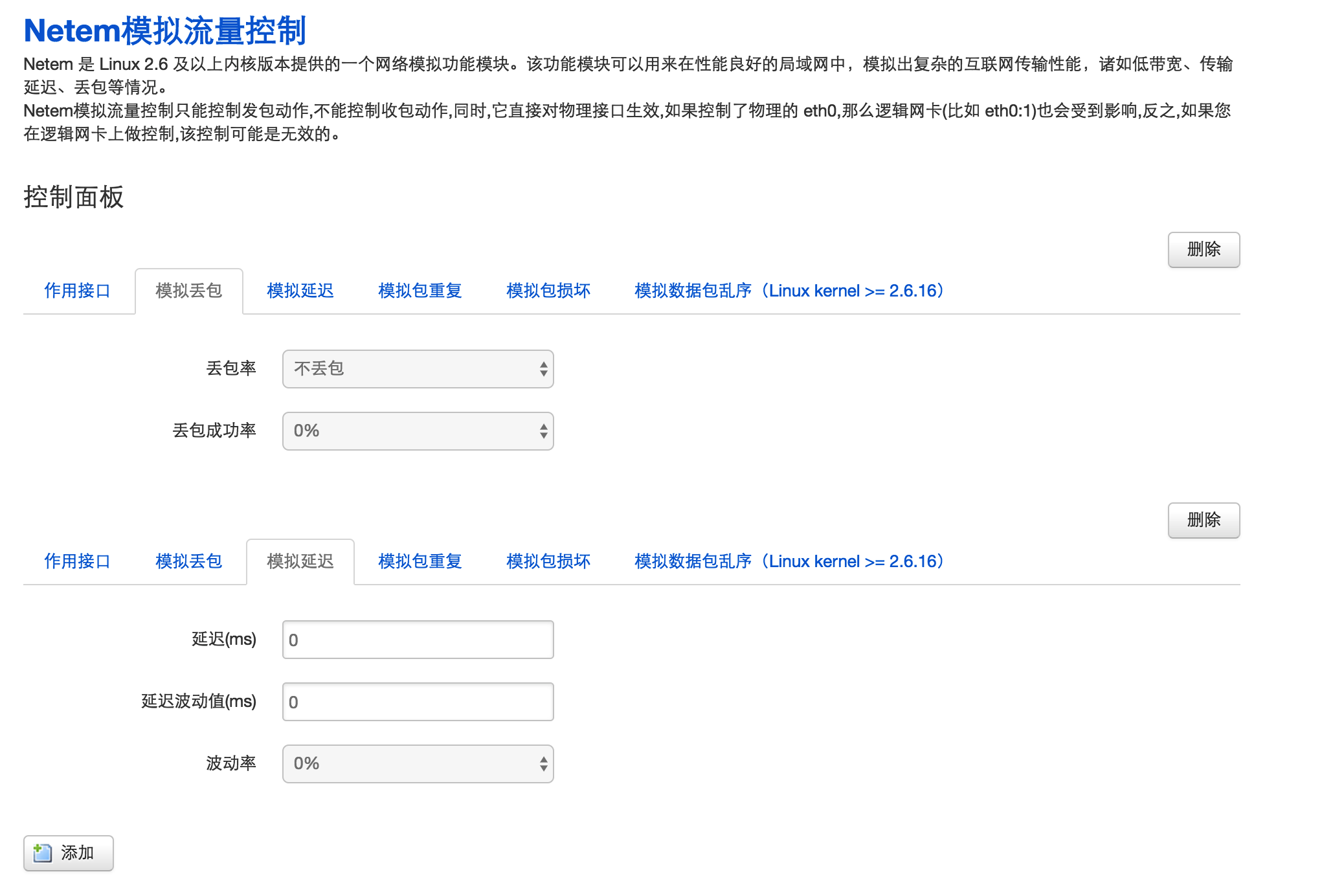Switch to 模拟包损坏 tab in first section

(x=548, y=291)
